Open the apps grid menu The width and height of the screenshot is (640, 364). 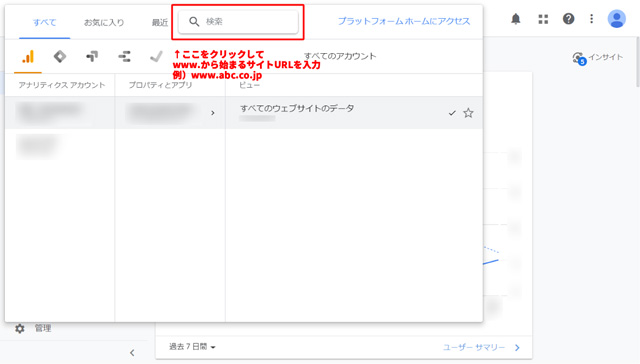543,19
